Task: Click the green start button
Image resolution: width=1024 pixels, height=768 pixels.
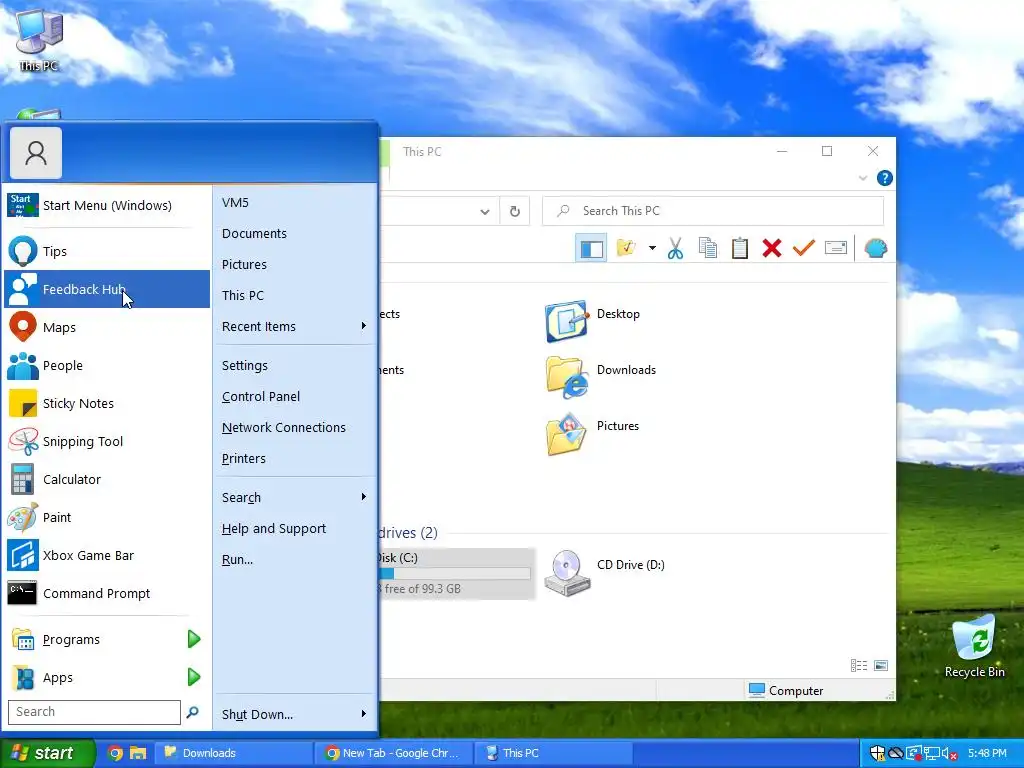Action: pyautogui.click(x=47, y=753)
